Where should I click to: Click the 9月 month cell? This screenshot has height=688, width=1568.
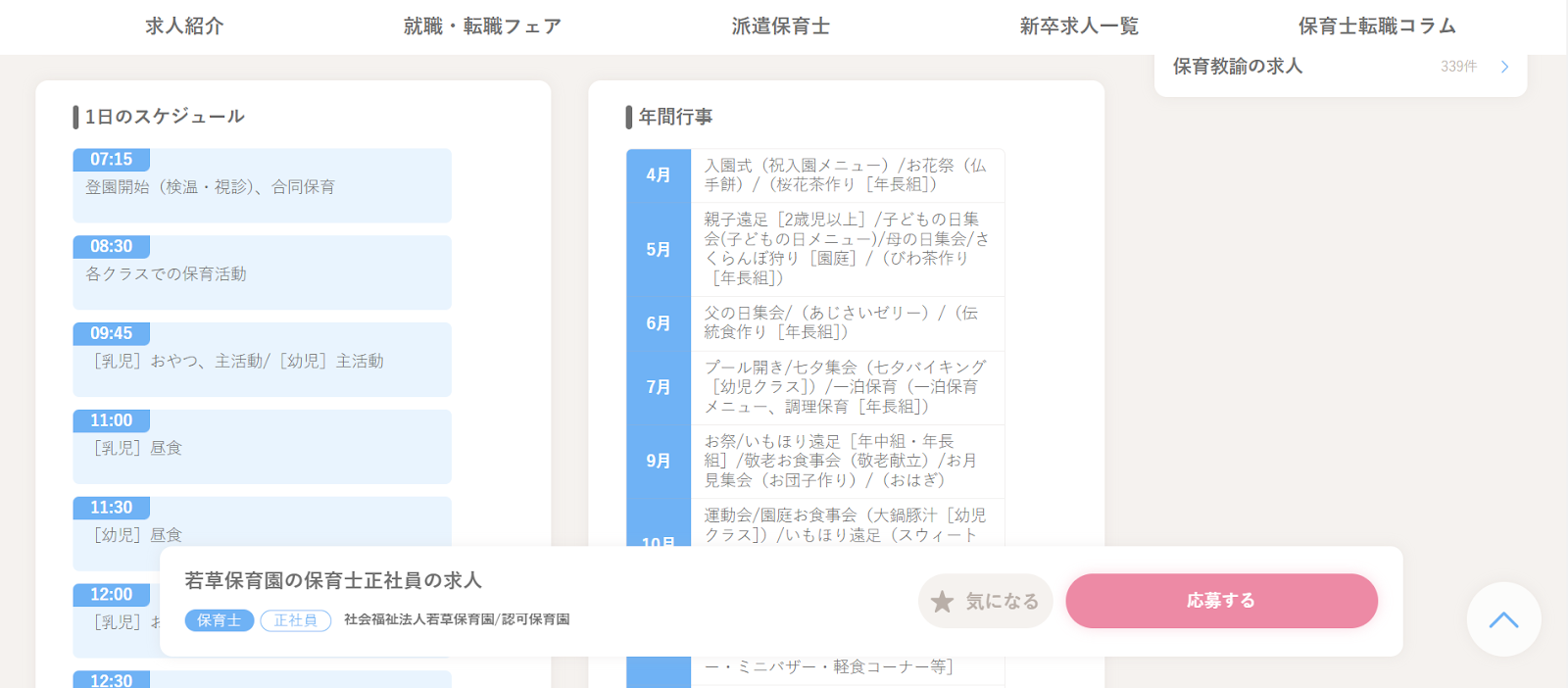[x=659, y=461]
